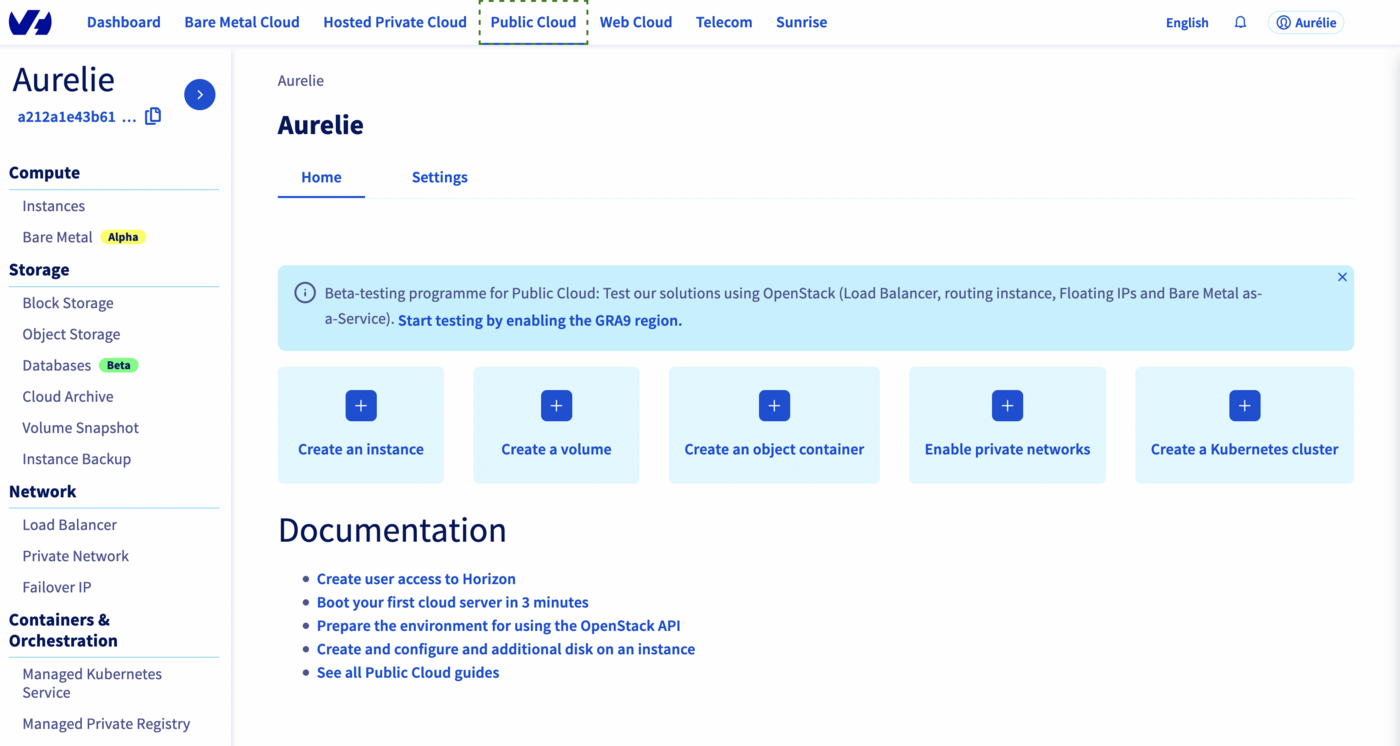Open the Telecom section in top navigation
This screenshot has height=746, width=1400.
point(724,21)
